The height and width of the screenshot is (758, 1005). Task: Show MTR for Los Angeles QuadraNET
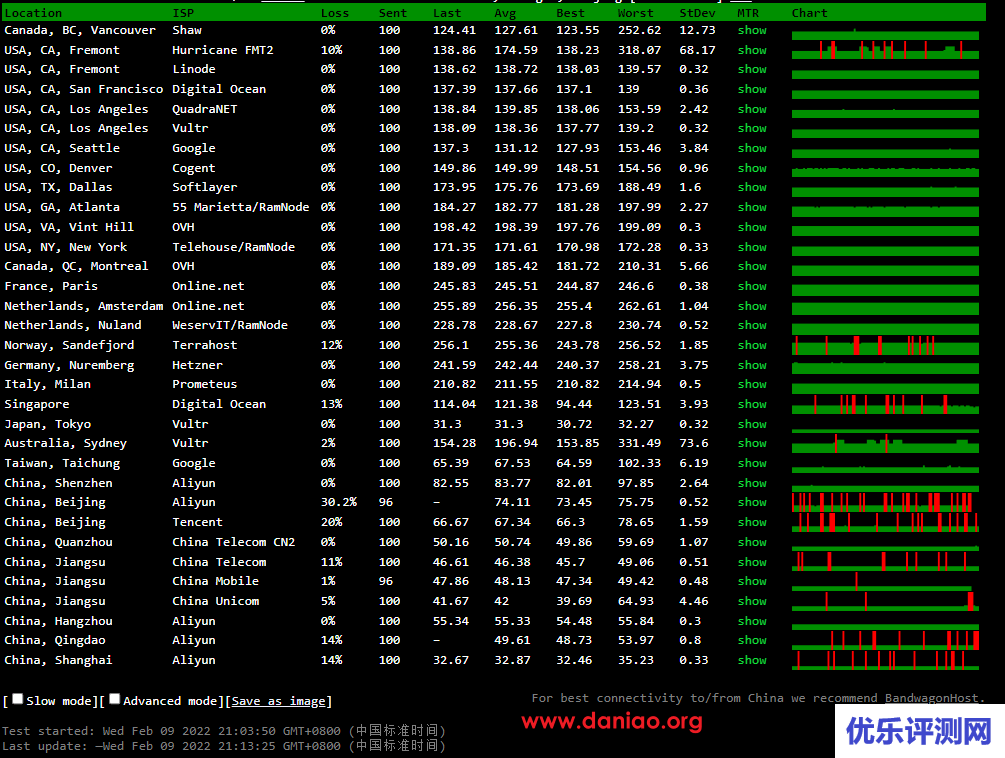click(752, 109)
